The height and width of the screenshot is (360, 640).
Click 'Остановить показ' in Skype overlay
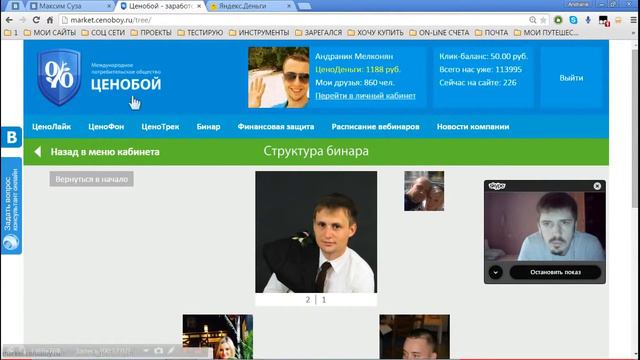(555, 272)
